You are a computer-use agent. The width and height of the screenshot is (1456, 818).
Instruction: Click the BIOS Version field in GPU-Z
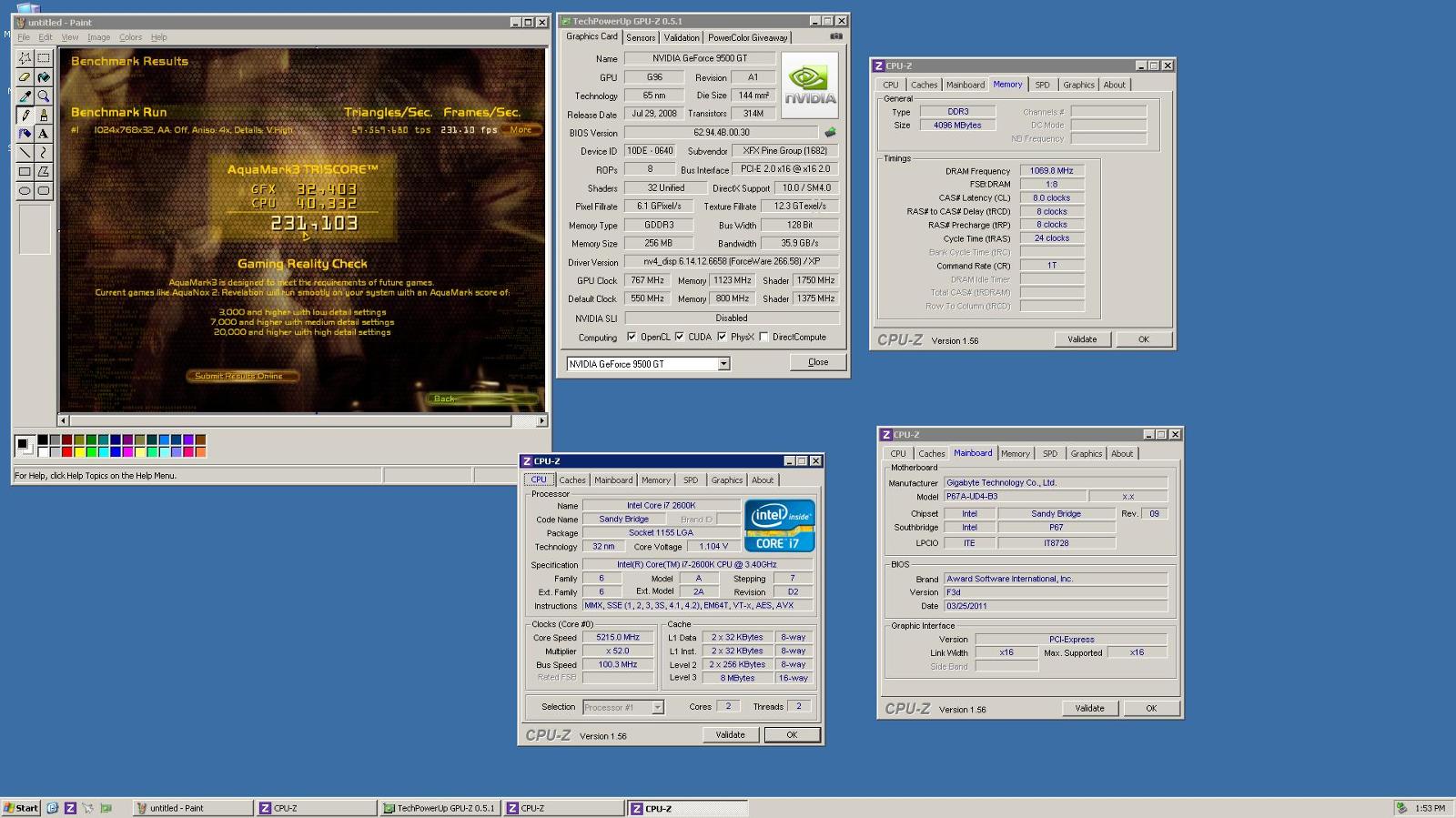pyautogui.click(x=722, y=132)
